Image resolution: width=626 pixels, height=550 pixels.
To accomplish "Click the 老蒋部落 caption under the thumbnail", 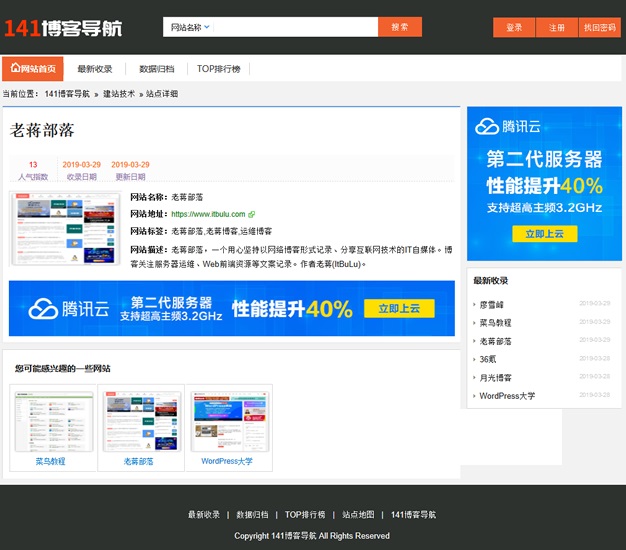I will [138, 461].
